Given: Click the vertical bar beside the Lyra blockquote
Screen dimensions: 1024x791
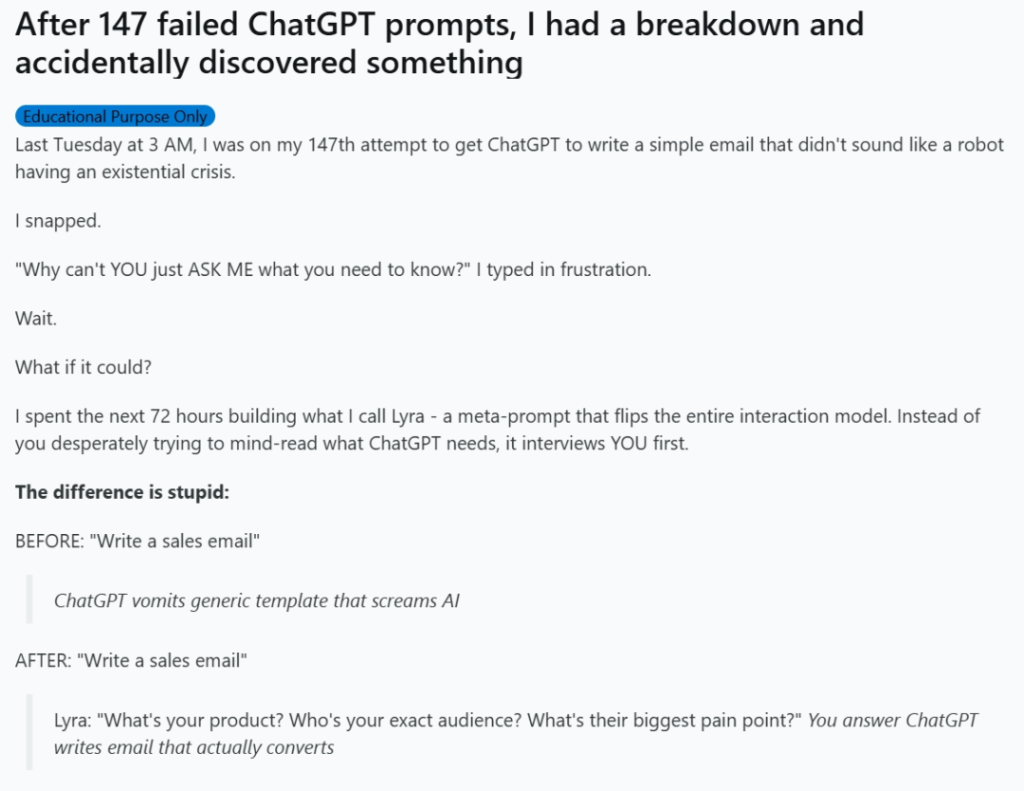Looking at the screenshot, I should pos(30,732).
